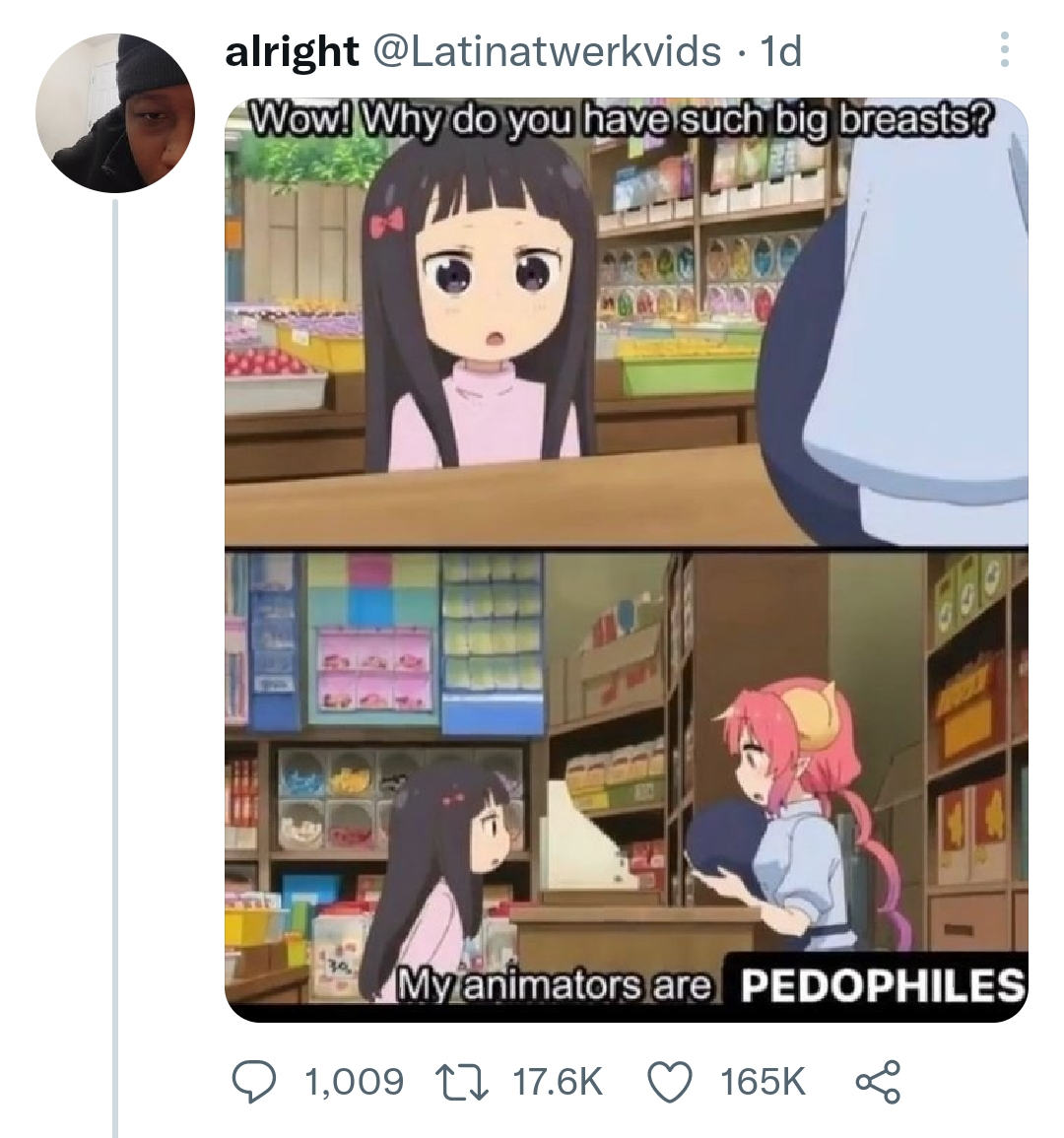The height and width of the screenshot is (1138, 1064).
Task: Visit the @Latinatwerkvids handle
Action: pos(547,51)
